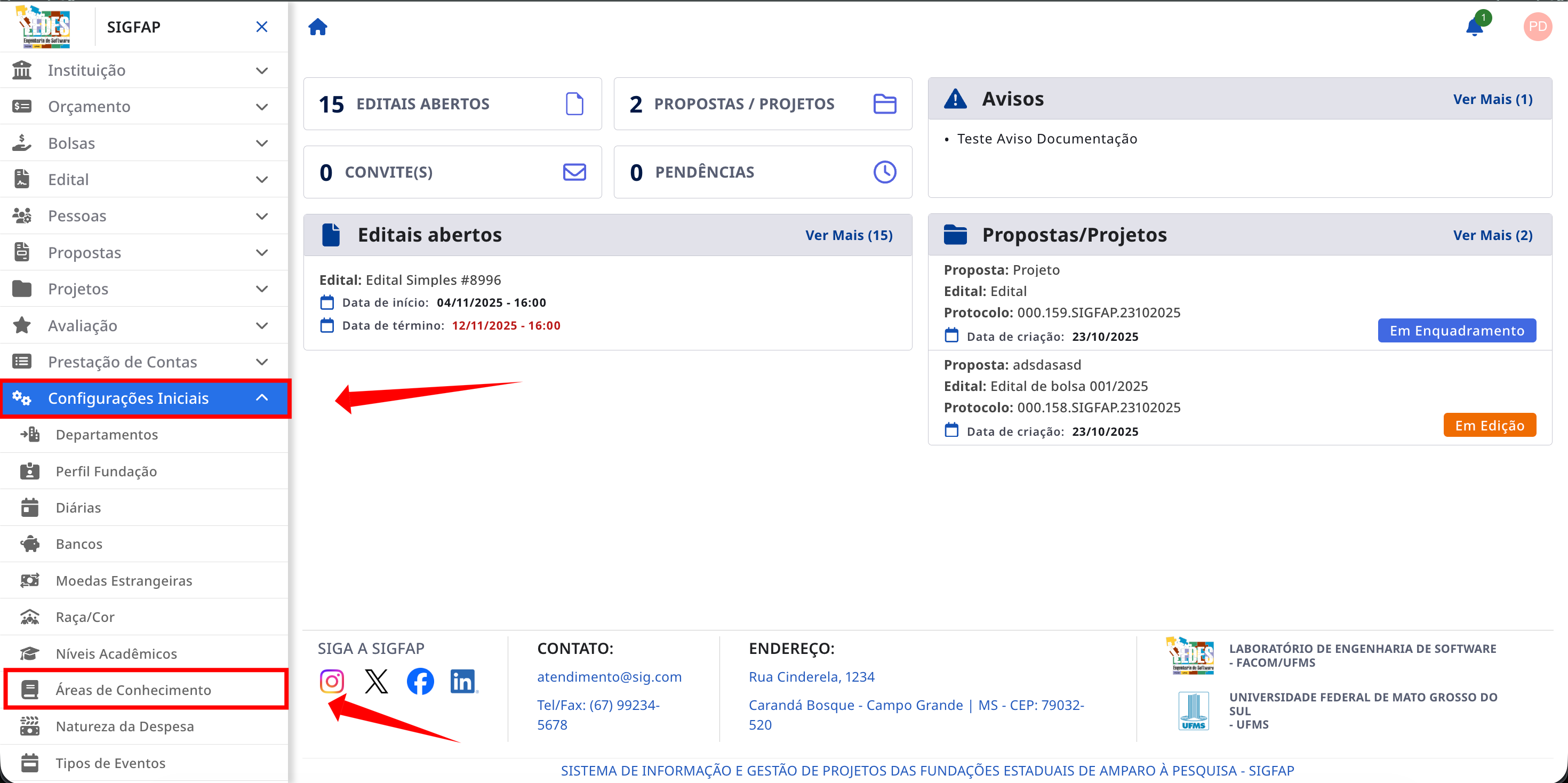Open the X (Twitter) social icon
The width and height of the screenshot is (1568, 783).
click(x=376, y=681)
